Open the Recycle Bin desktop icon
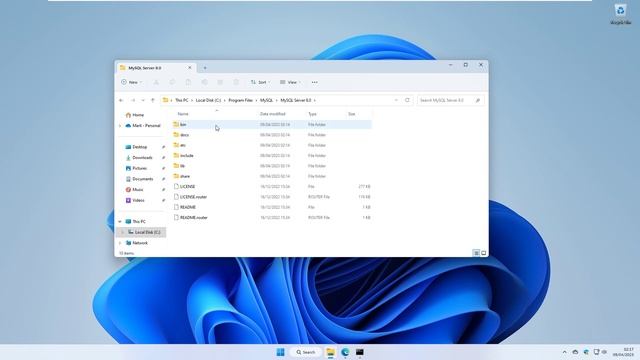640x360 pixels. point(620,14)
